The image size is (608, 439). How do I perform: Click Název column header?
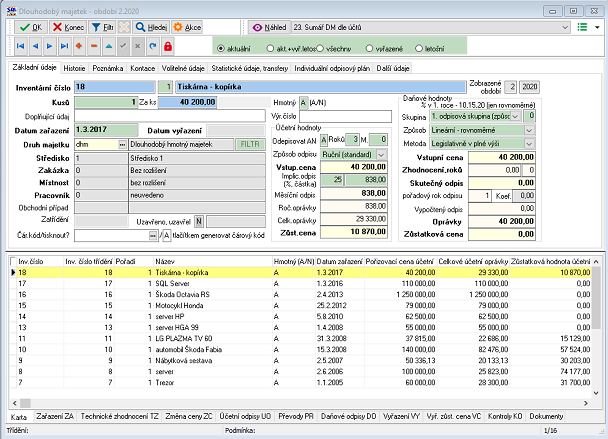point(213,261)
